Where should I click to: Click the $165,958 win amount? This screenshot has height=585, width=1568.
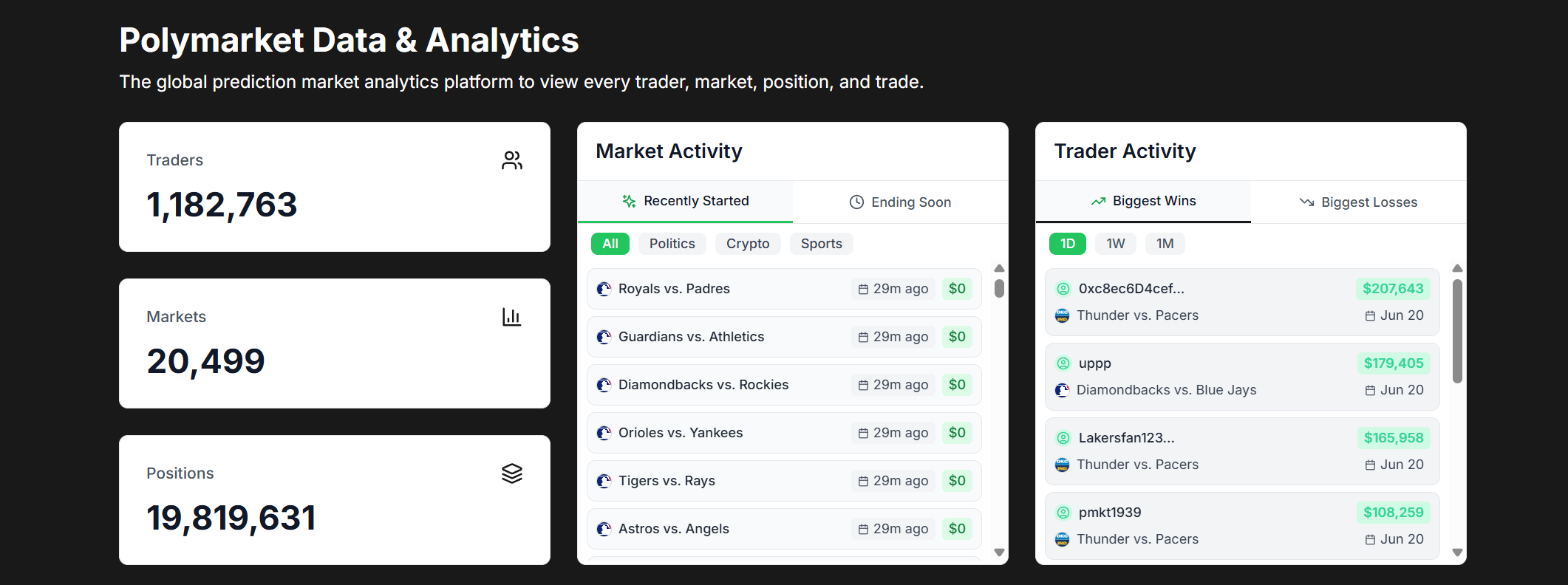coord(1394,438)
